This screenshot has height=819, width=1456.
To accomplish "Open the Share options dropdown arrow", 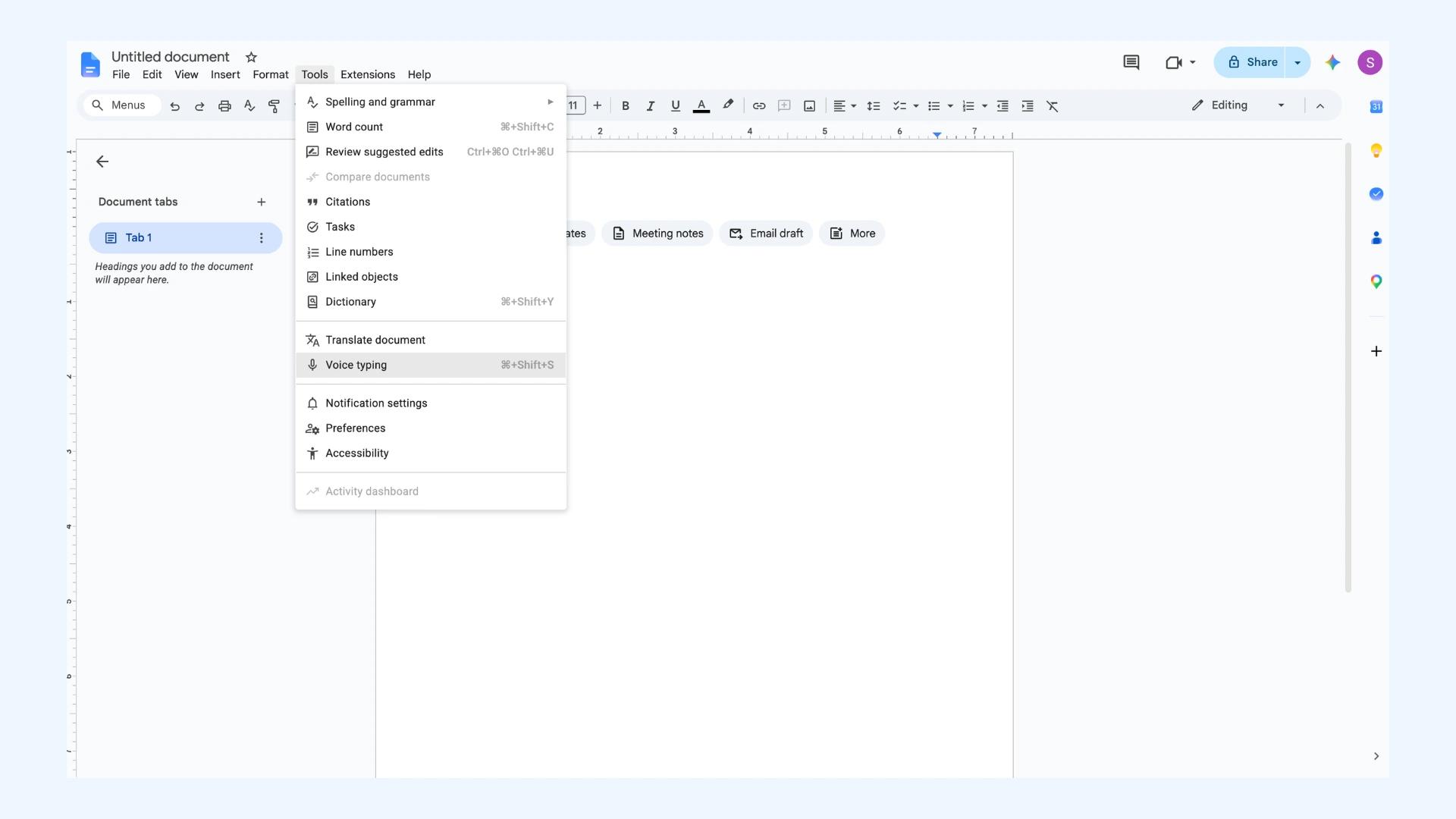I will (1298, 62).
